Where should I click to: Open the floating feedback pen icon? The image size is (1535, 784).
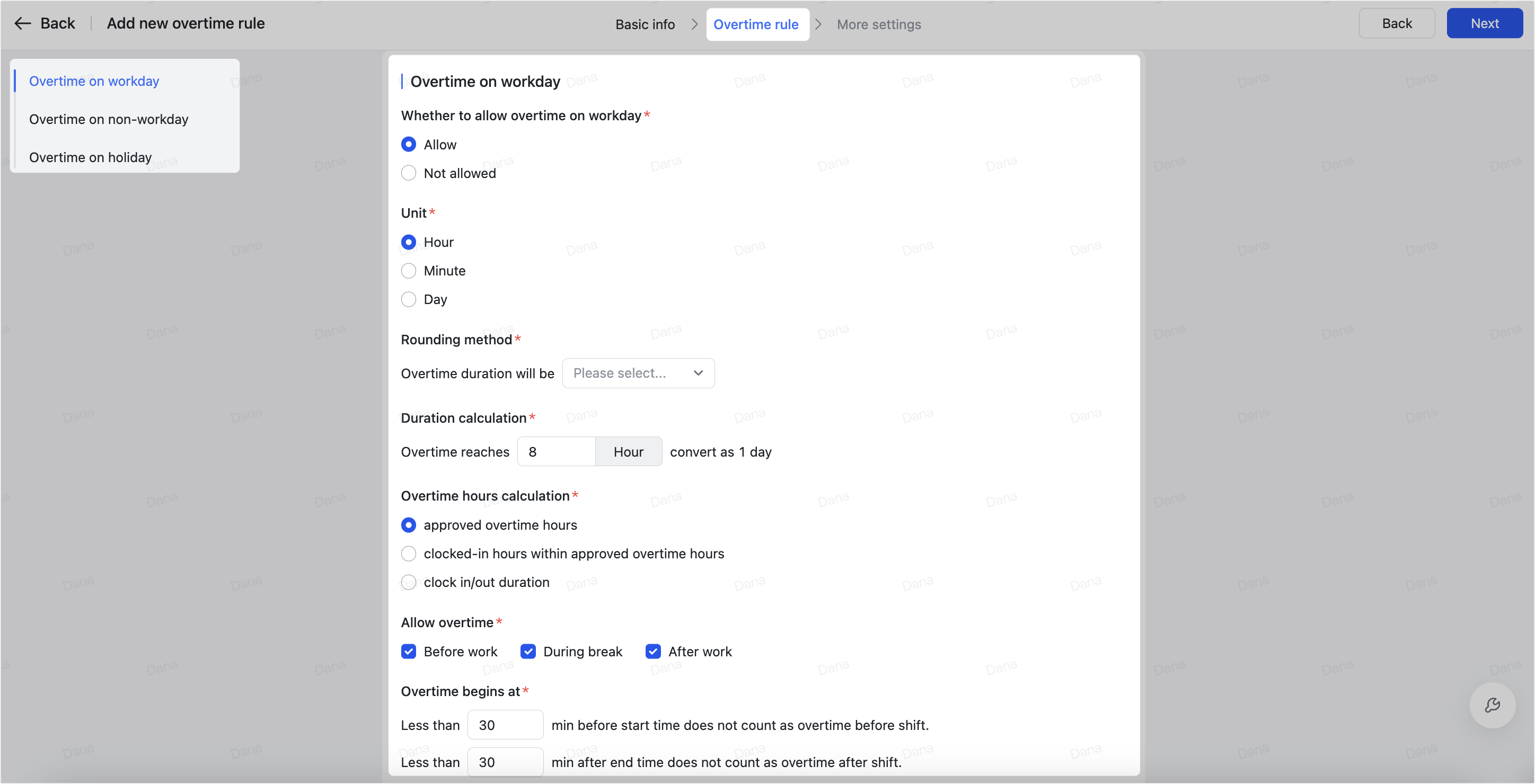(x=1492, y=706)
